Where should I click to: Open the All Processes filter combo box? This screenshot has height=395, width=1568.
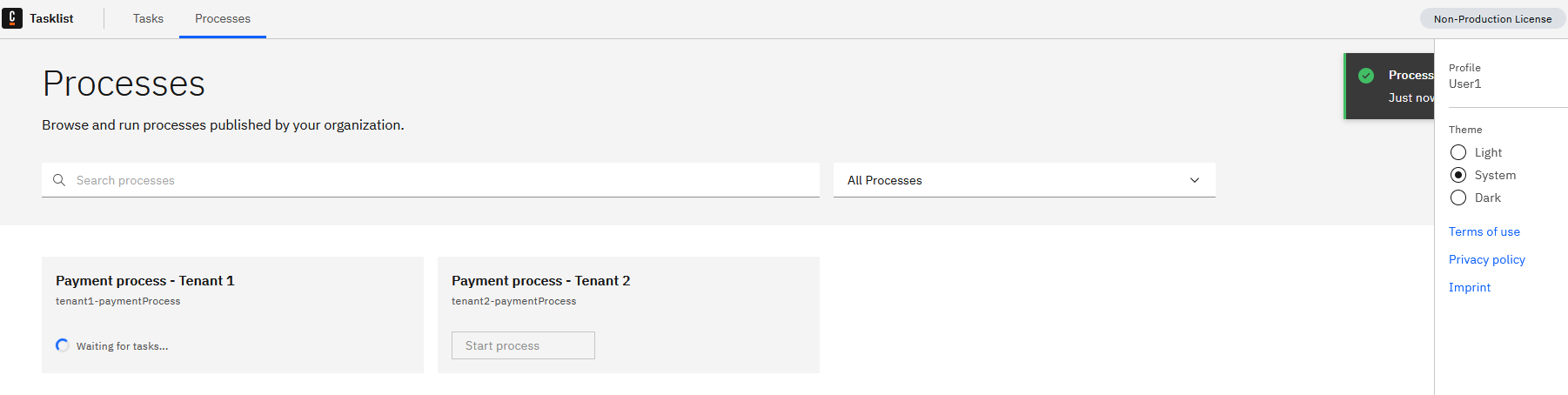(1024, 180)
